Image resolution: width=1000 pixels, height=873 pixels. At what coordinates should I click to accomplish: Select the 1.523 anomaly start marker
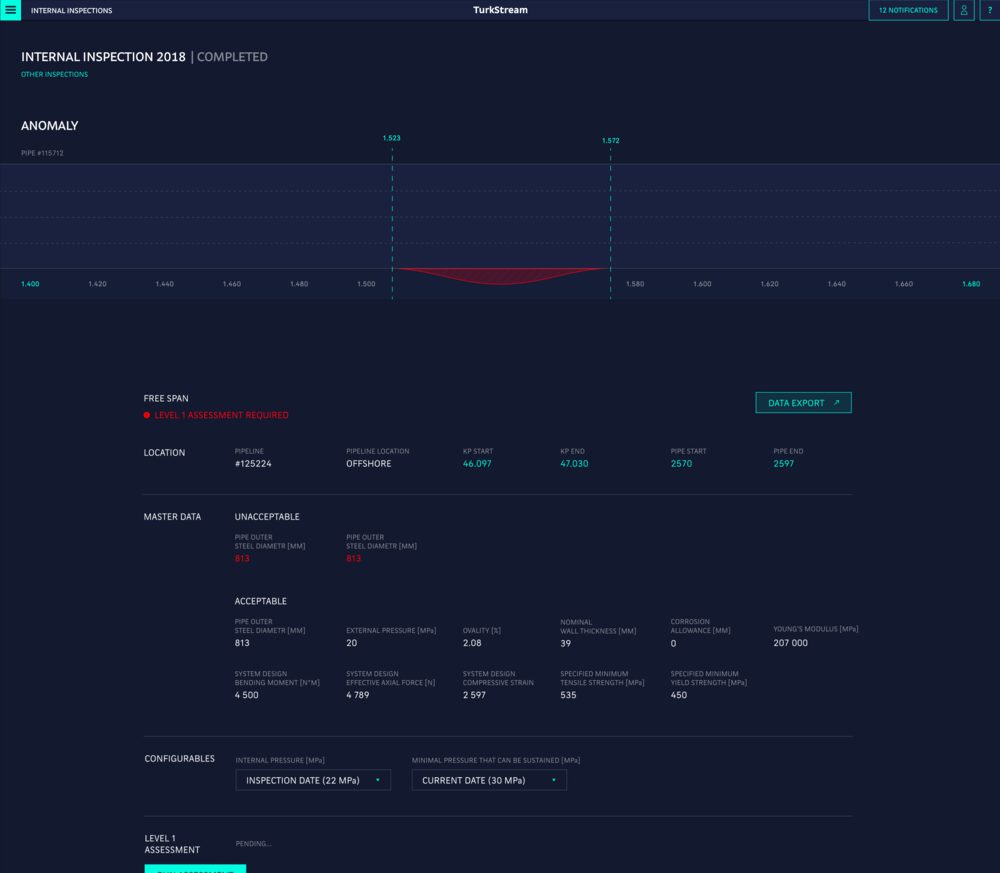391,138
